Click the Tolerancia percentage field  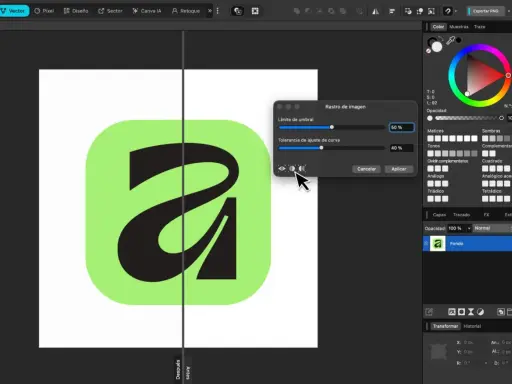(x=402, y=148)
